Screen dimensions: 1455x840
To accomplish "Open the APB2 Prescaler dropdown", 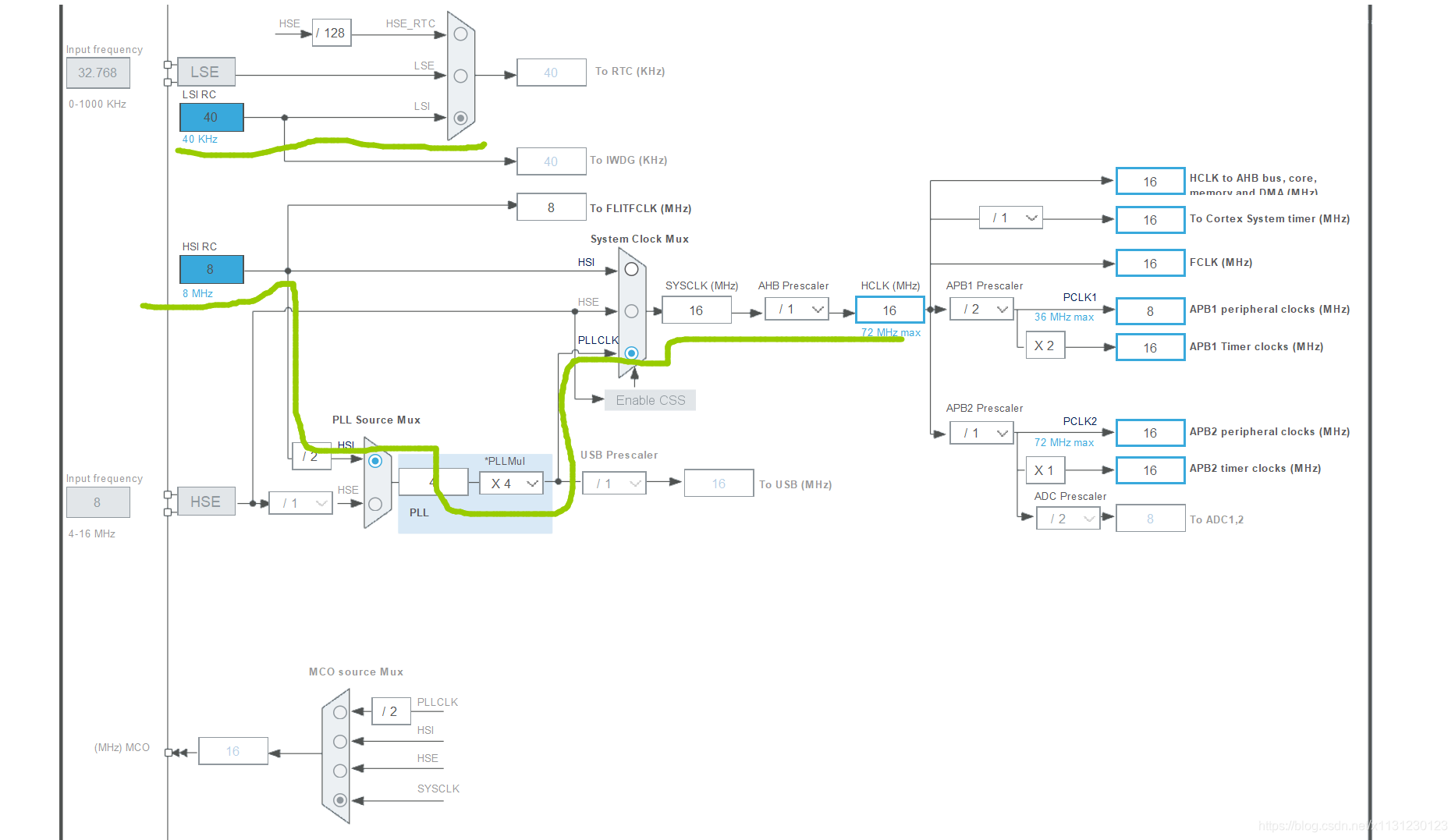I will click(981, 433).
